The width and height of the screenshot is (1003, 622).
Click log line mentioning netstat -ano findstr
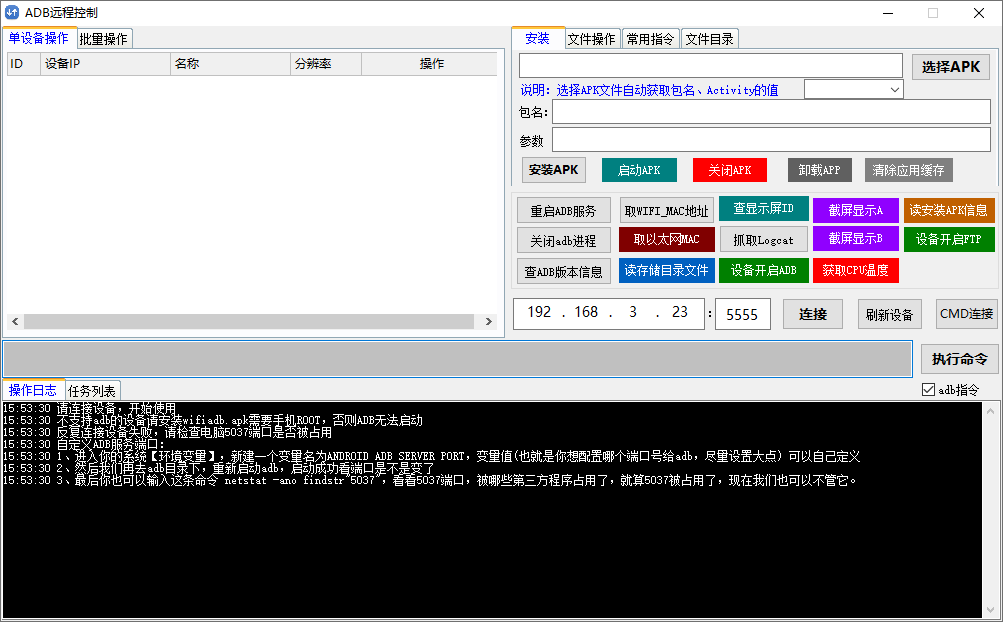(429, 480)
